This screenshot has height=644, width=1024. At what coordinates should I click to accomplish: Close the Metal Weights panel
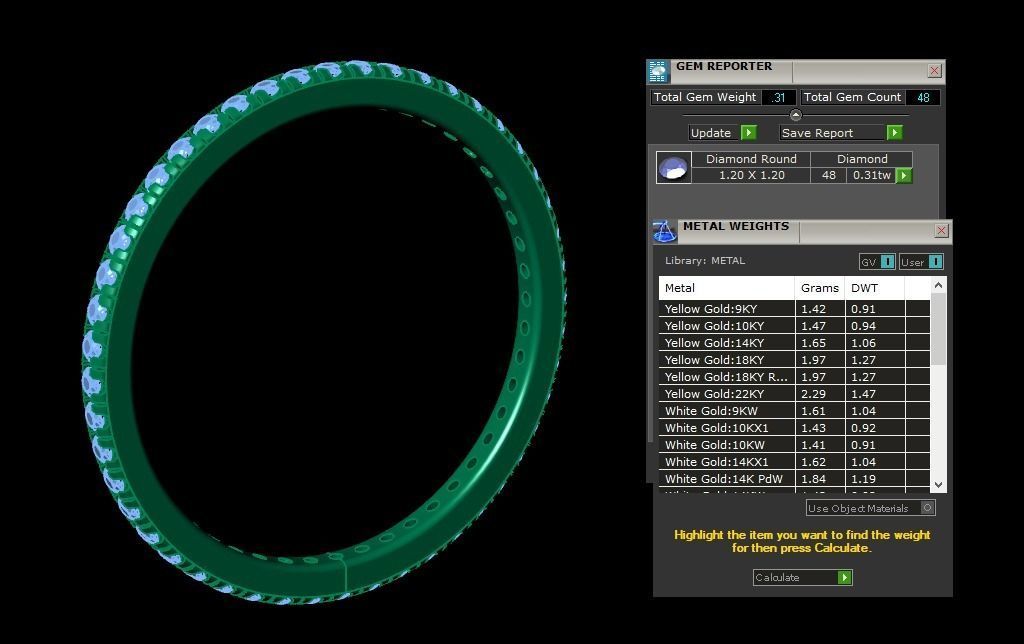(941, 231)
